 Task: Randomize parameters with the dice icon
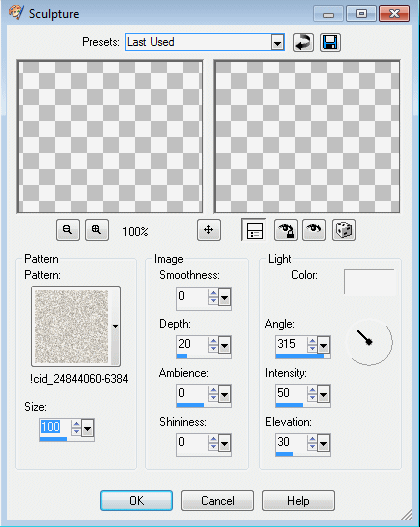pyautogui.click(x=344, y=230)
